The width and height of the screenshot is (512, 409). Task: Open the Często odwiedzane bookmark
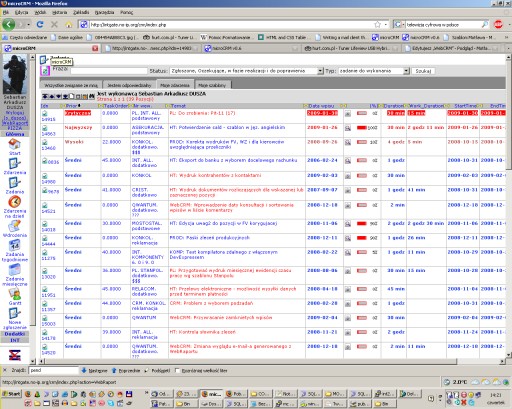tap(25, 37)
